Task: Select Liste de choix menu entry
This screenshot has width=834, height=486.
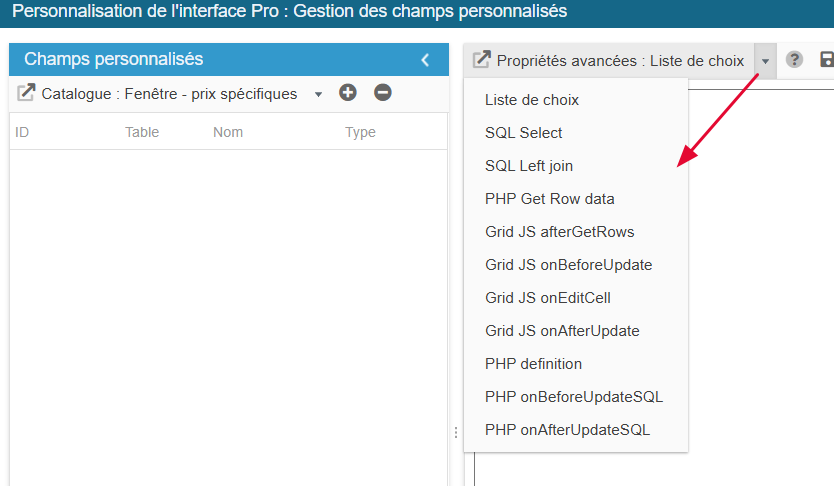Action: point(532,100)
